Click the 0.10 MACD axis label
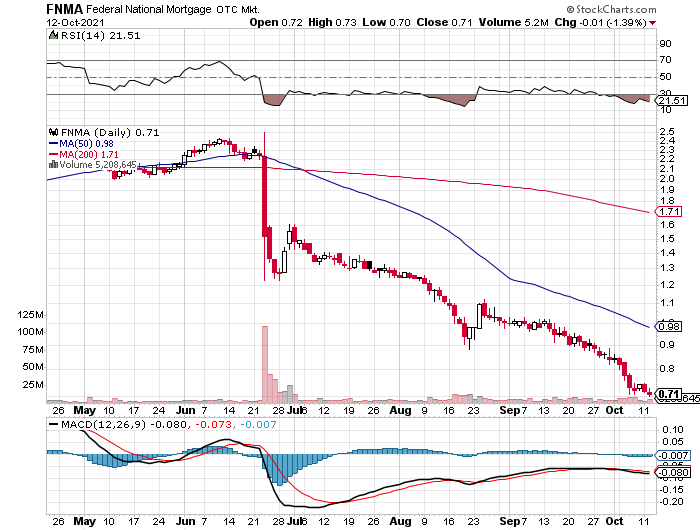The image size is (700, 530). click(673, 430)
